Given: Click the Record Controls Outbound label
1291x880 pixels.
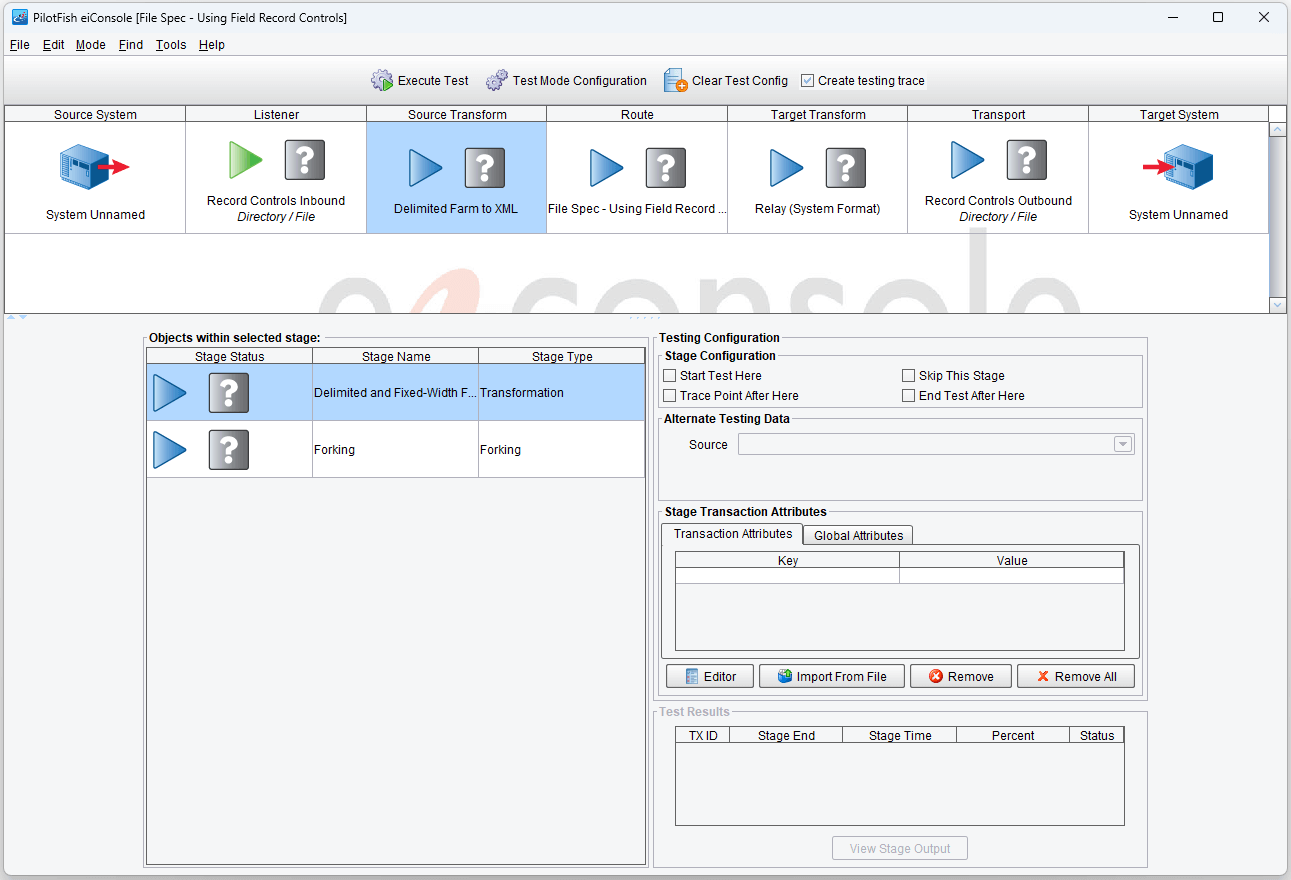Looking at the screenshot, I should 998,201.
